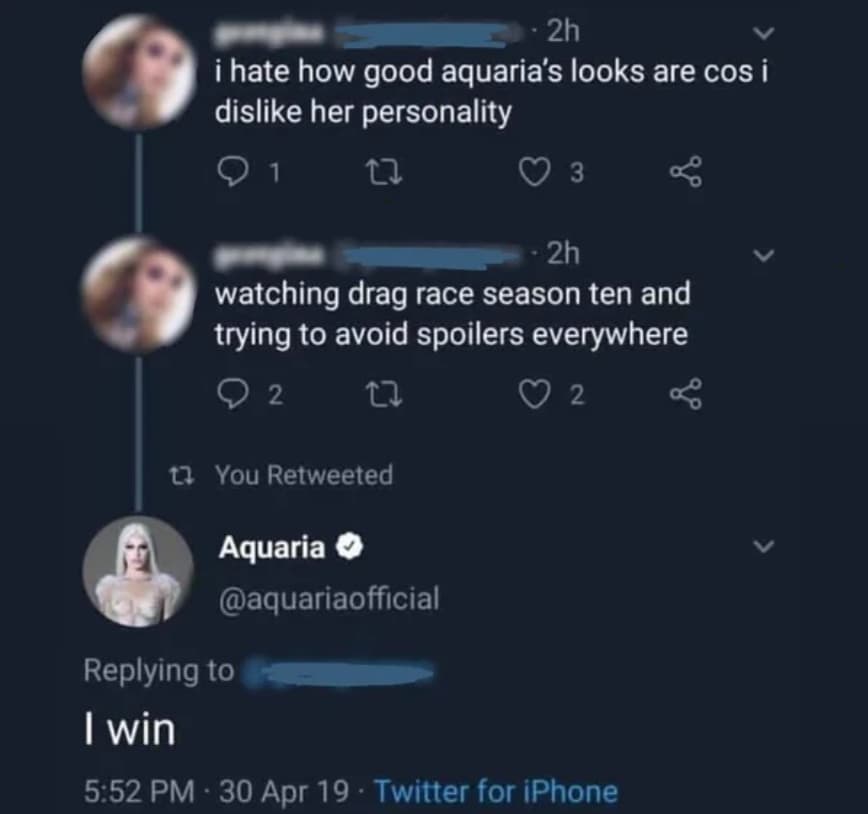Click the Aquaria display name

[271, 547]
